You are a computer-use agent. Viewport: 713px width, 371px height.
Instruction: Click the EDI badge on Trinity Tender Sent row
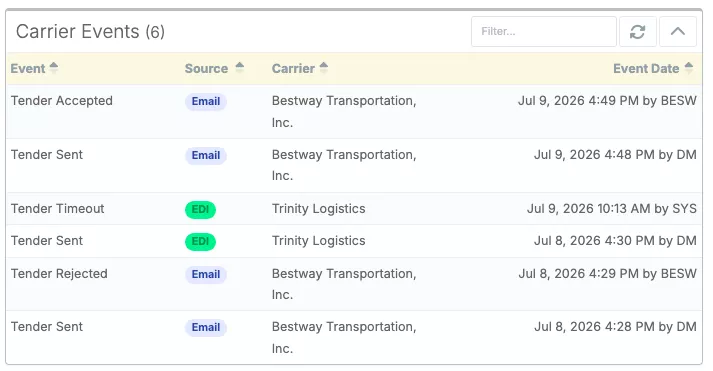point(201,241)
